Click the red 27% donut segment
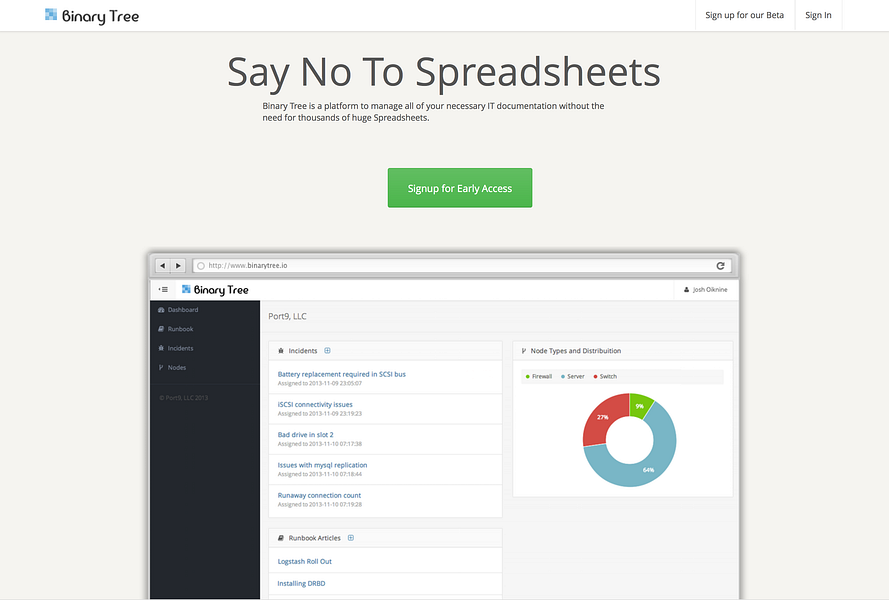Screen dimensions: 889x600 [603, 418]
